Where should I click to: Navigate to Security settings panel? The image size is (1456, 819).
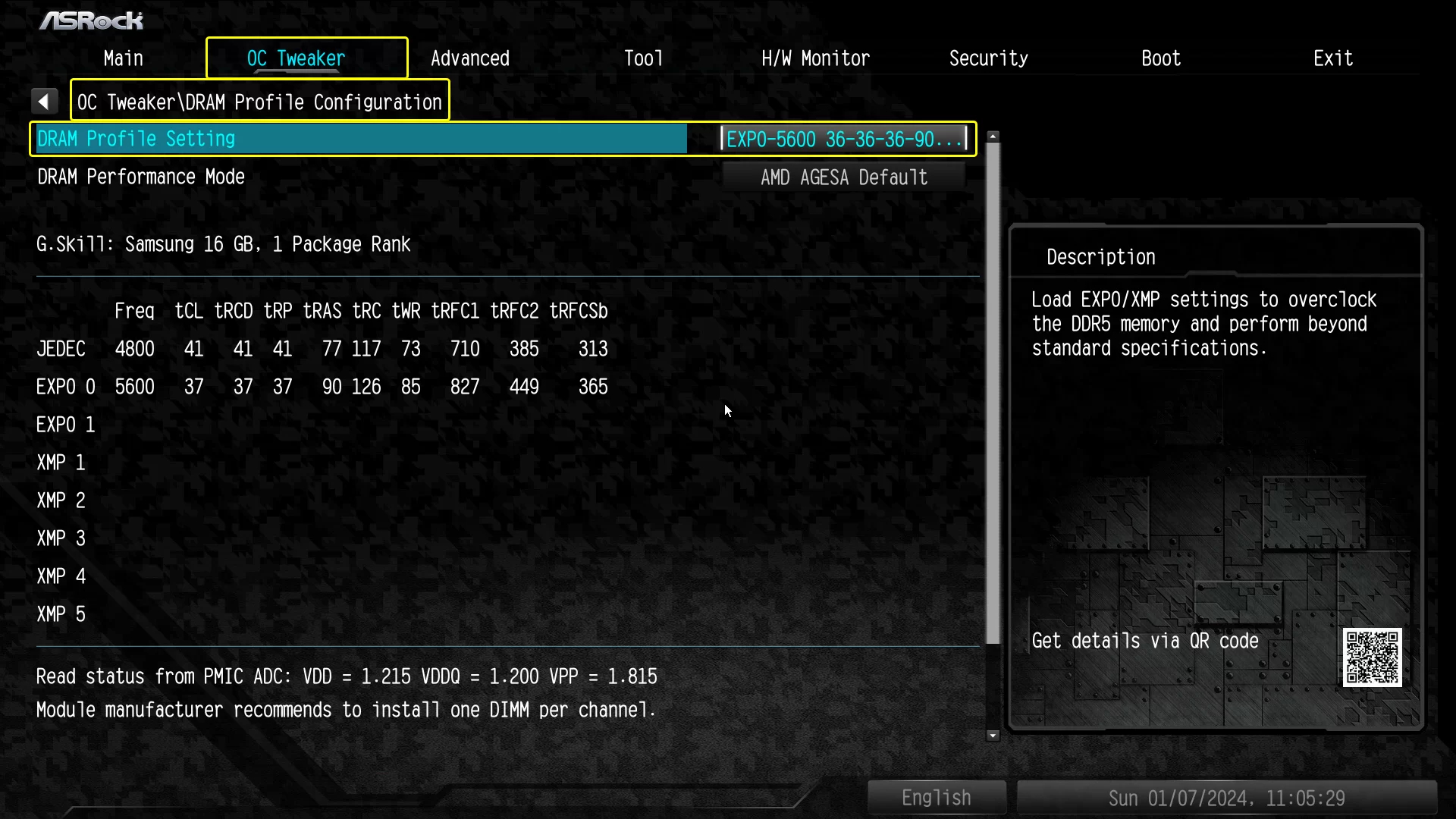(x=988, y=57)
